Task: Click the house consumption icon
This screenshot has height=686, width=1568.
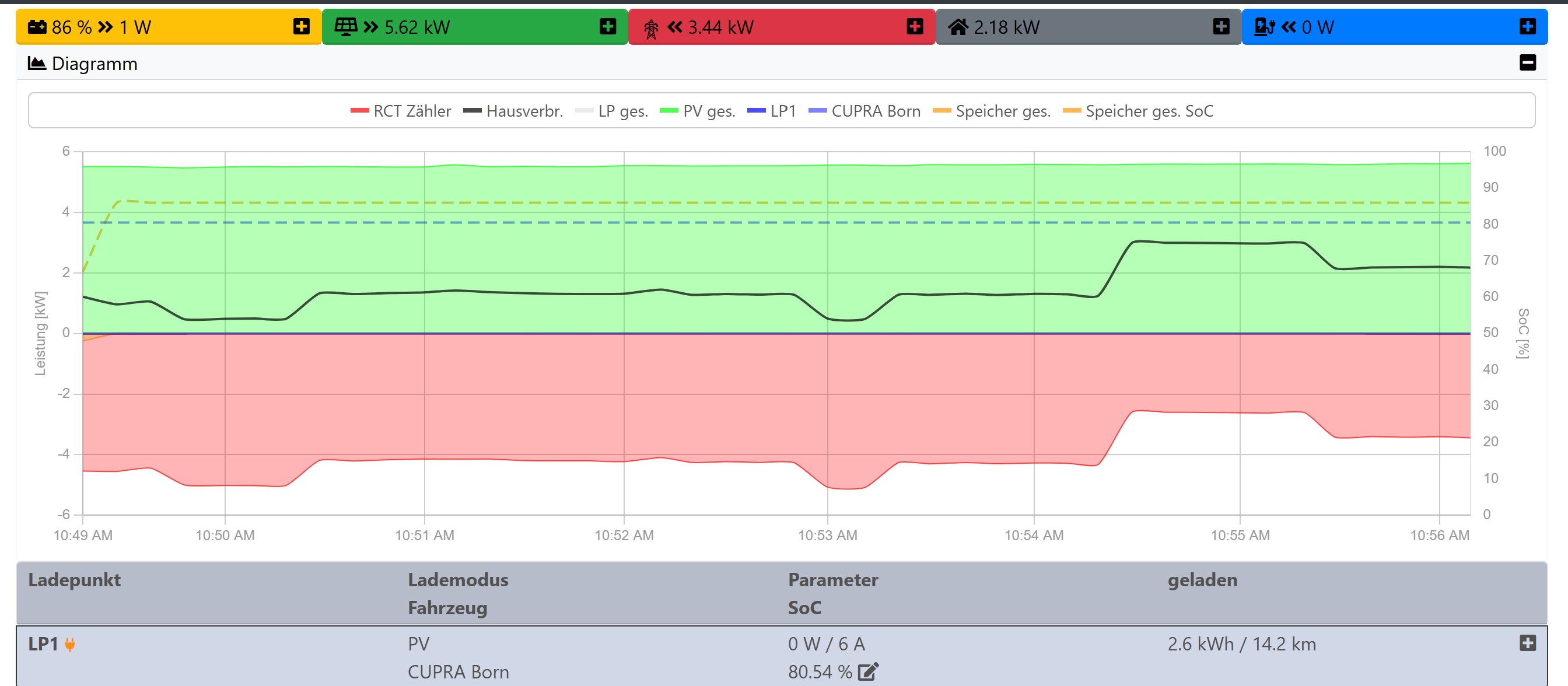Action: [957, 27]
